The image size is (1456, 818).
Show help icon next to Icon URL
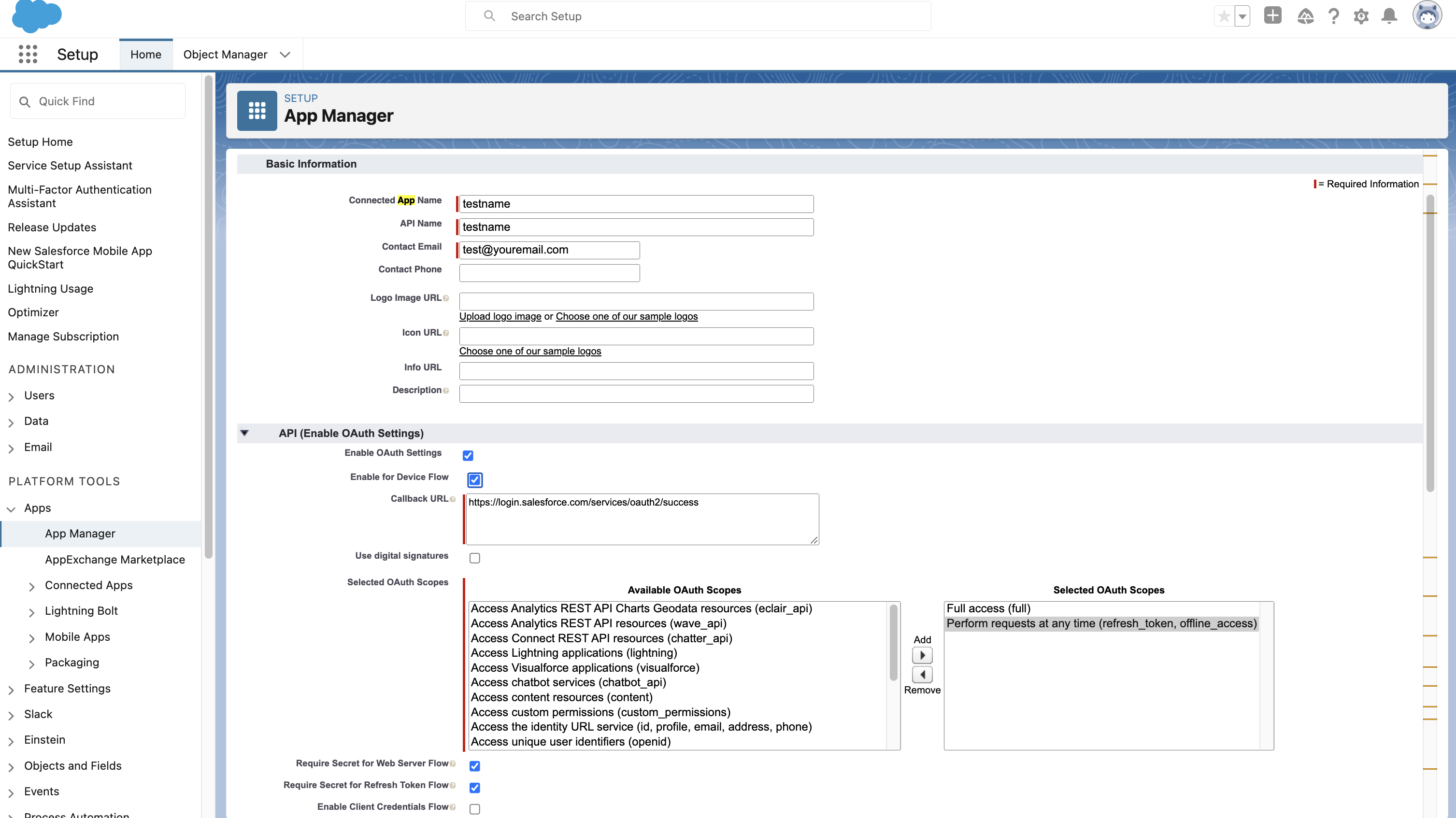coord(446,333)
